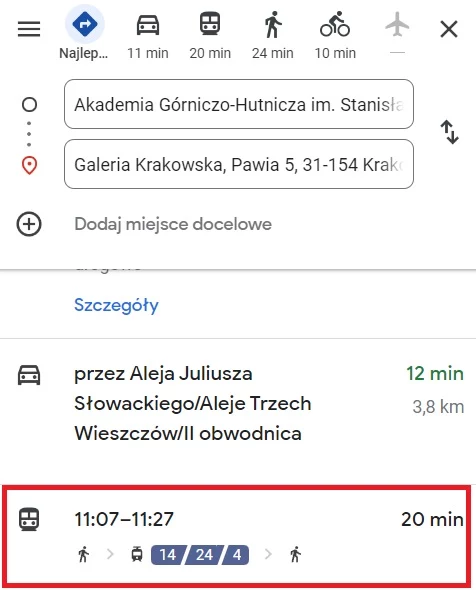Choose public transit mode, 20 min
Viewport: 476px width, 590px height.
click(x=210, y=36)
